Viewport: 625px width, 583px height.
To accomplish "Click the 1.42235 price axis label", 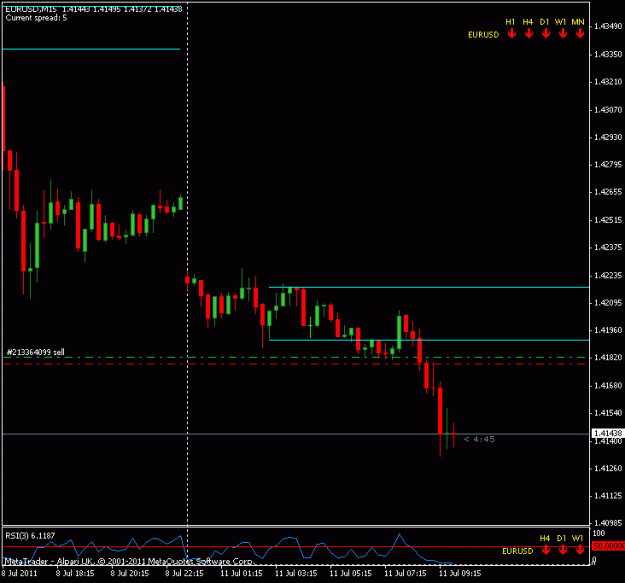I will click(608, 276).
